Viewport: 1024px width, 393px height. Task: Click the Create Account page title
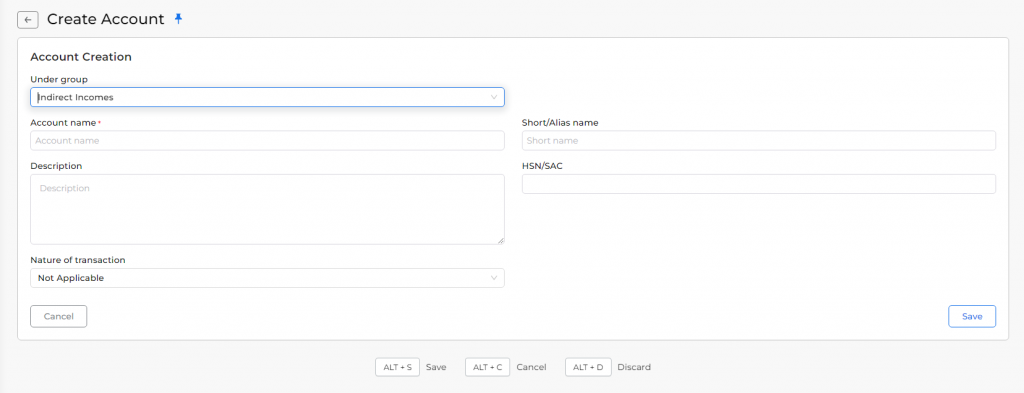pyautogui.click(x=106, y=20)
